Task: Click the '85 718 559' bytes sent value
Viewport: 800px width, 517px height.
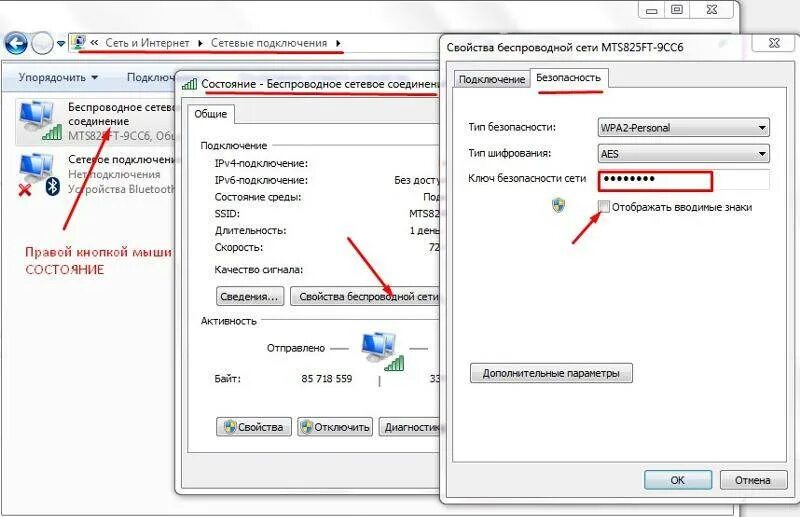Action: [x=327, y=379]
